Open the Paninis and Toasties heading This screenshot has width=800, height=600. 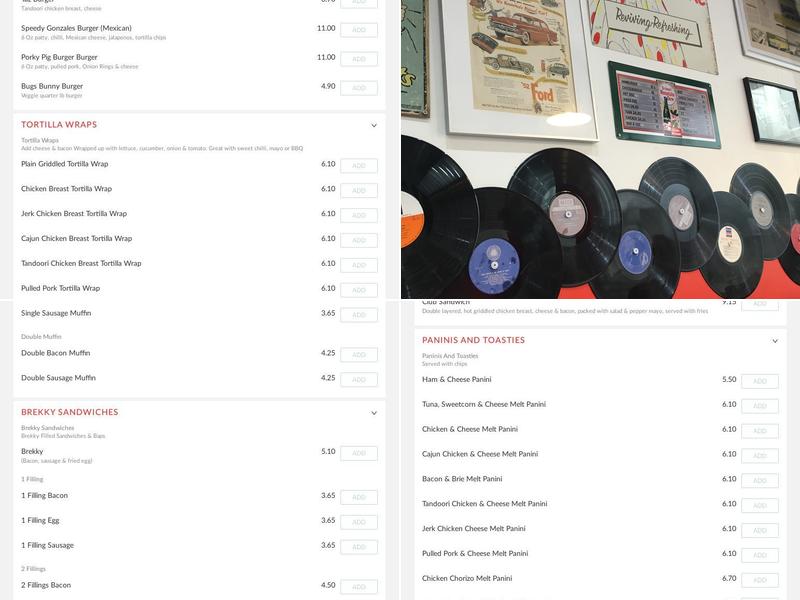[473, 340]
